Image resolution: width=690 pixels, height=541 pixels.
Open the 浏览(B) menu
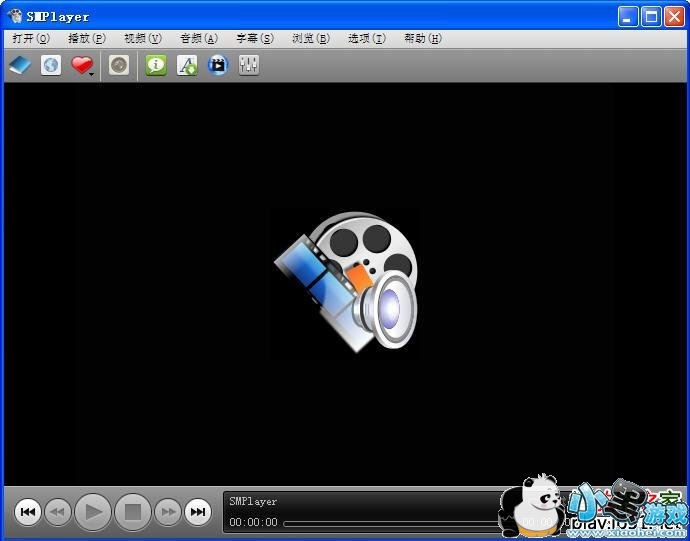(x=311, y=39)
